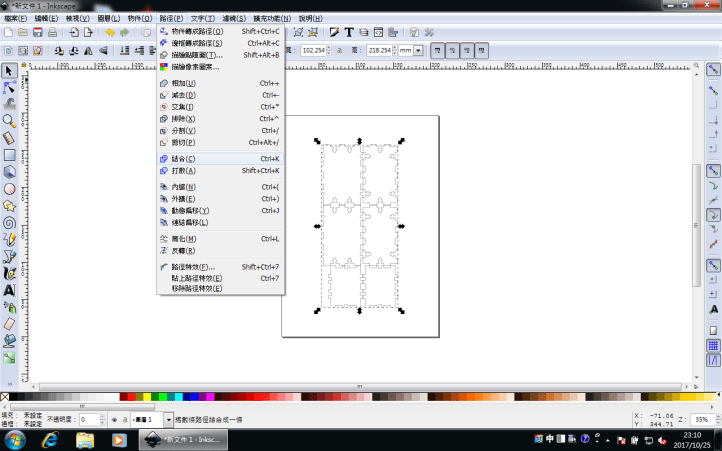This screenshot has width=722, height=451.
Task: Select the Text tool in toolbox
Action: coord(9,290)
